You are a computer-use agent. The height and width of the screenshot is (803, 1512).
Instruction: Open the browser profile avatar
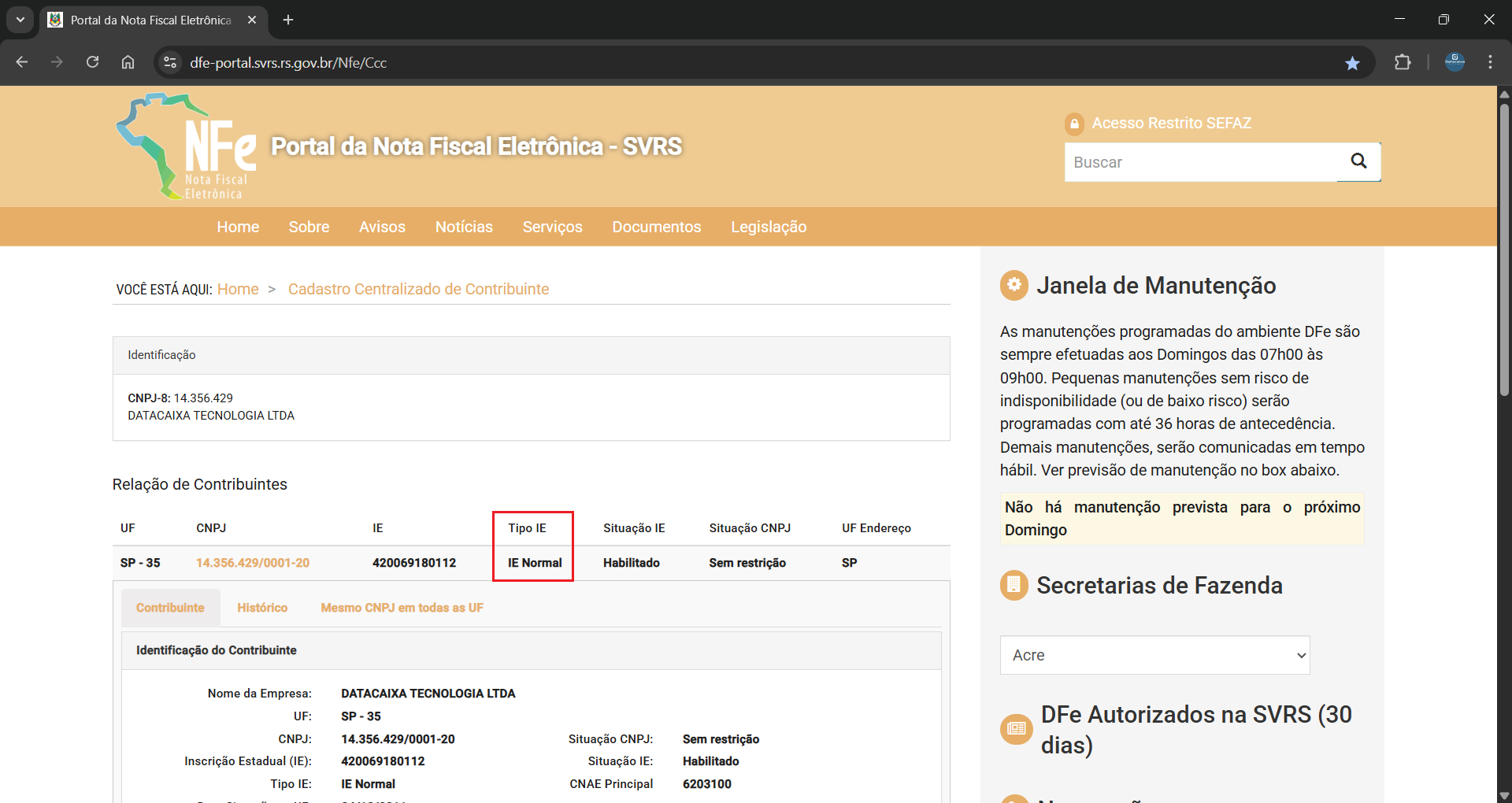click(x=1455, y=63)
